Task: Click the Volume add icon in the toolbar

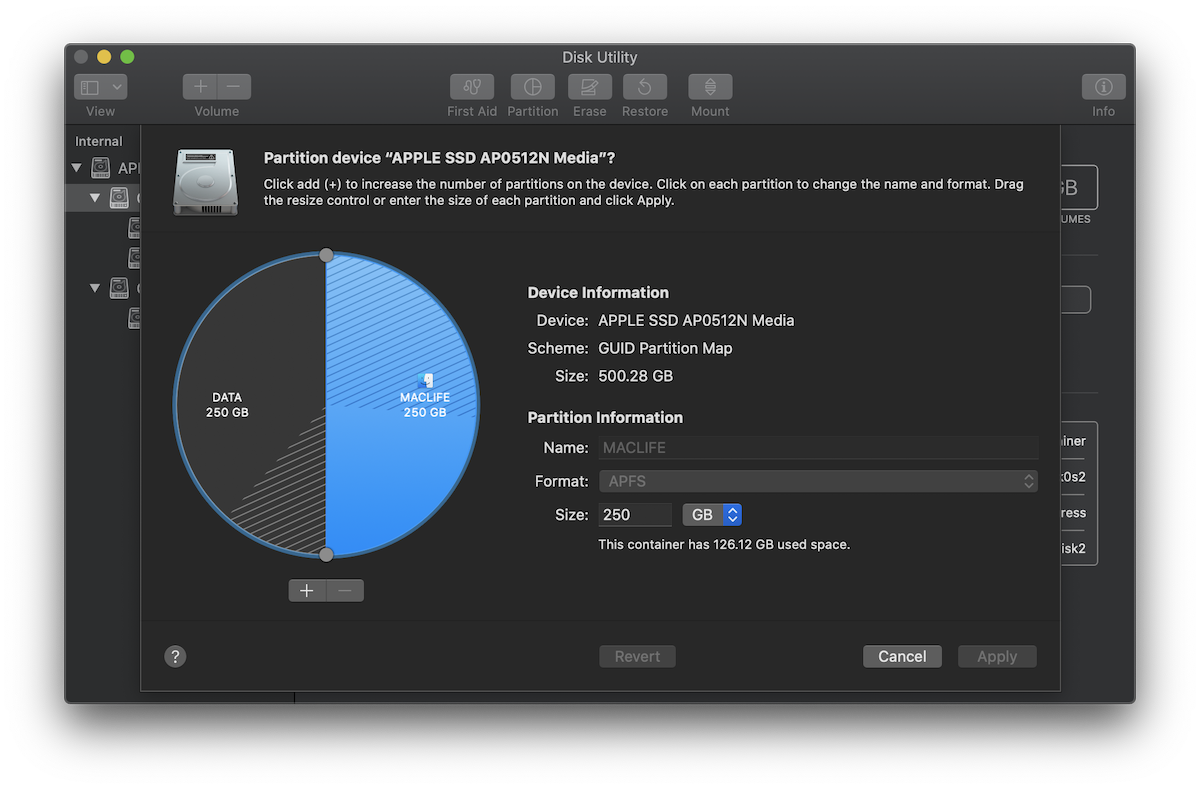Action: [199, 86]
